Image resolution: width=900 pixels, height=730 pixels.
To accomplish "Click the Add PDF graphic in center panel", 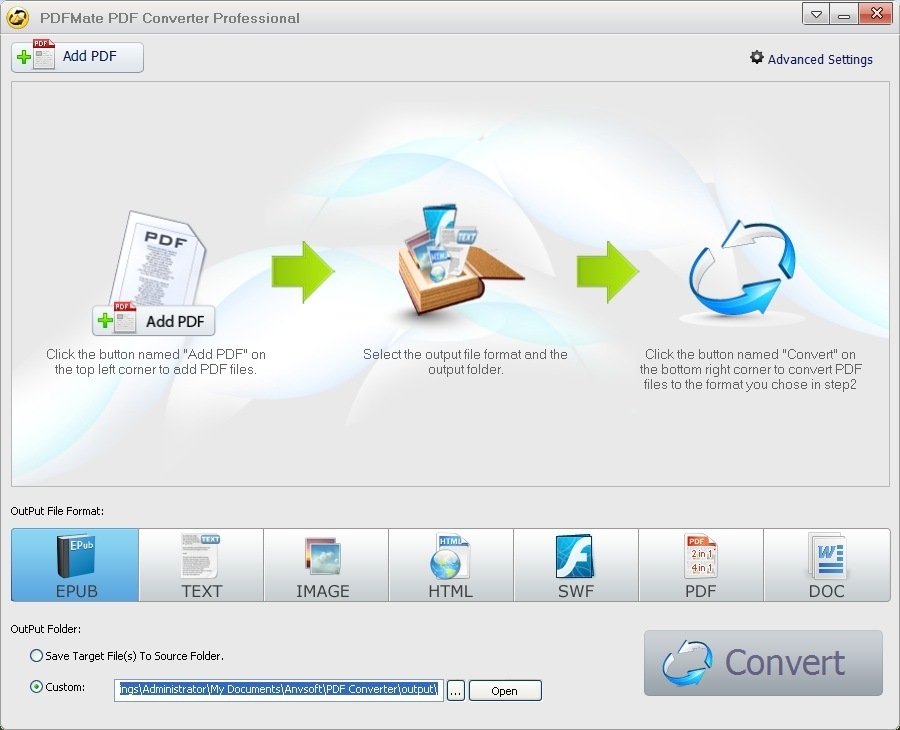I will coord(155,321).
